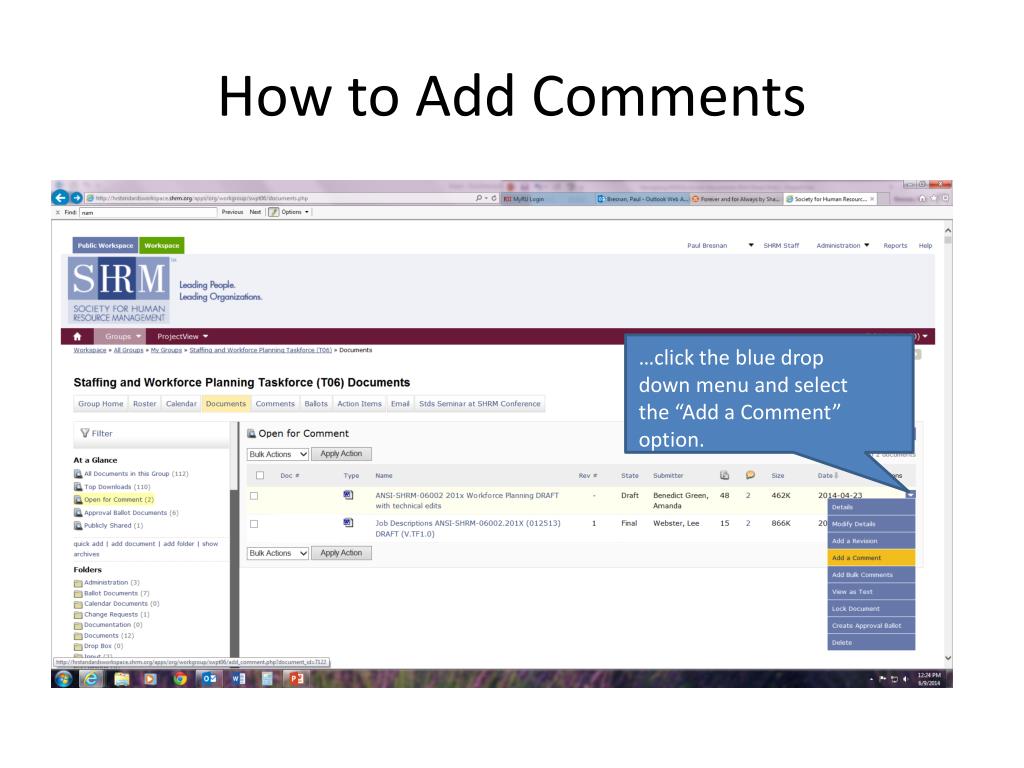Click the page scrollbar down arrow
Screen dimensions: 1024x768
click(948, 658)
